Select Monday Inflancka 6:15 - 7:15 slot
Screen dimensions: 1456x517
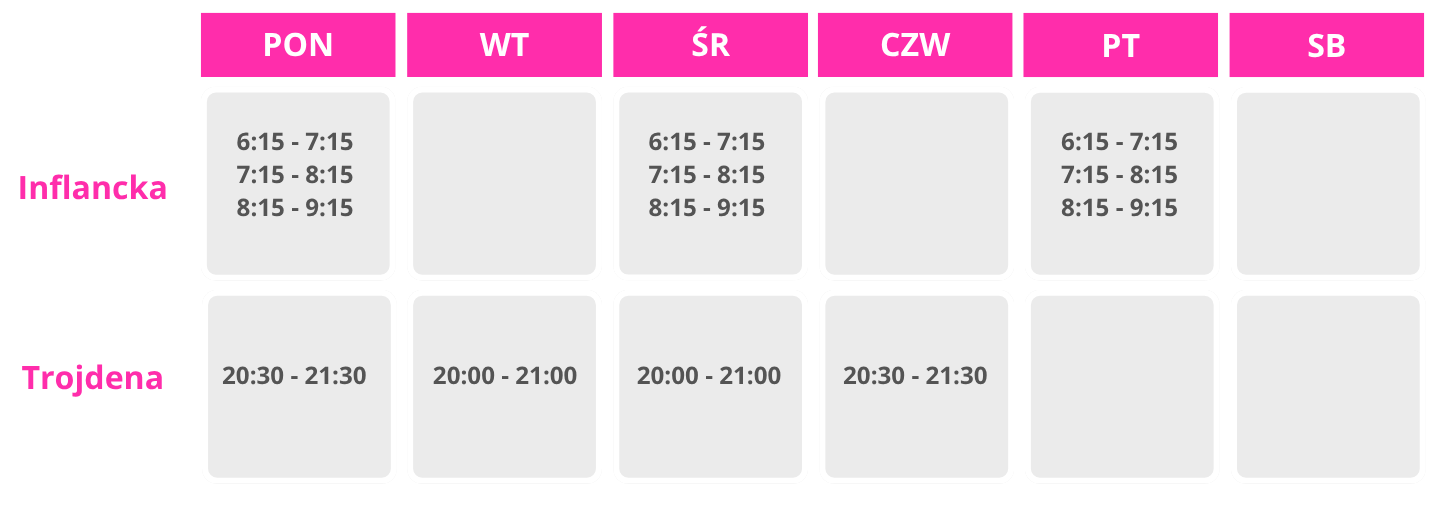click(295, 142)
